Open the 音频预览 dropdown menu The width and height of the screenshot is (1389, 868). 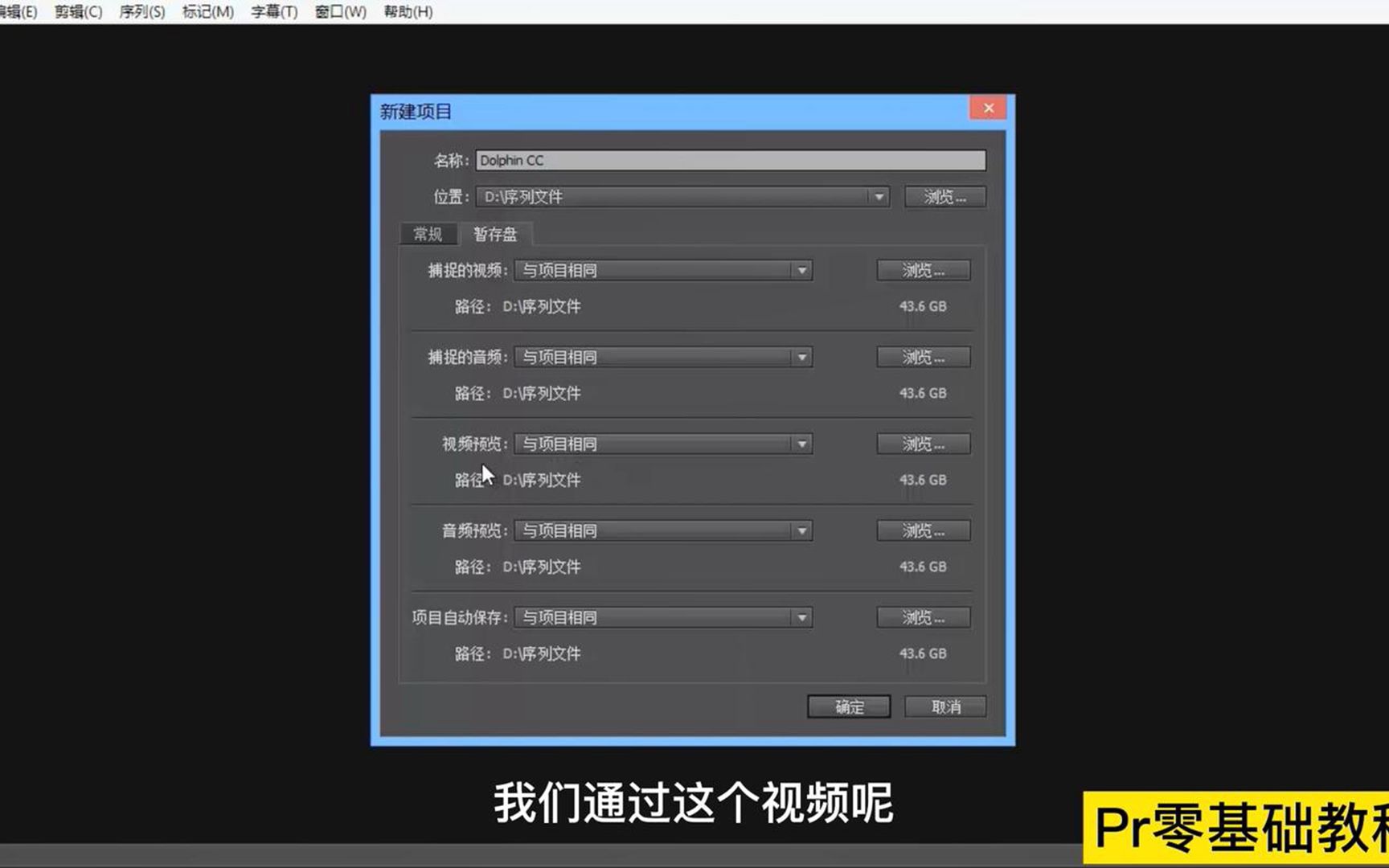[801, 530]
